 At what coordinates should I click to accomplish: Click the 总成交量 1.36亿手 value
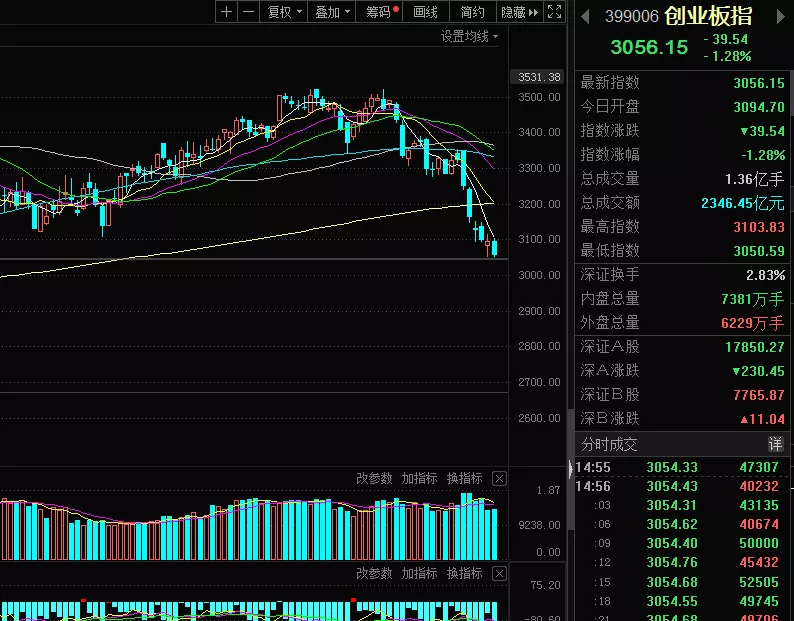(x=755, y=179)
